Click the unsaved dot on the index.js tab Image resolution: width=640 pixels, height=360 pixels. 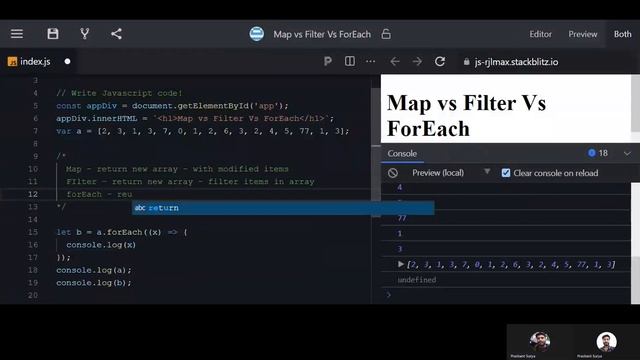[x=67, y=62]
